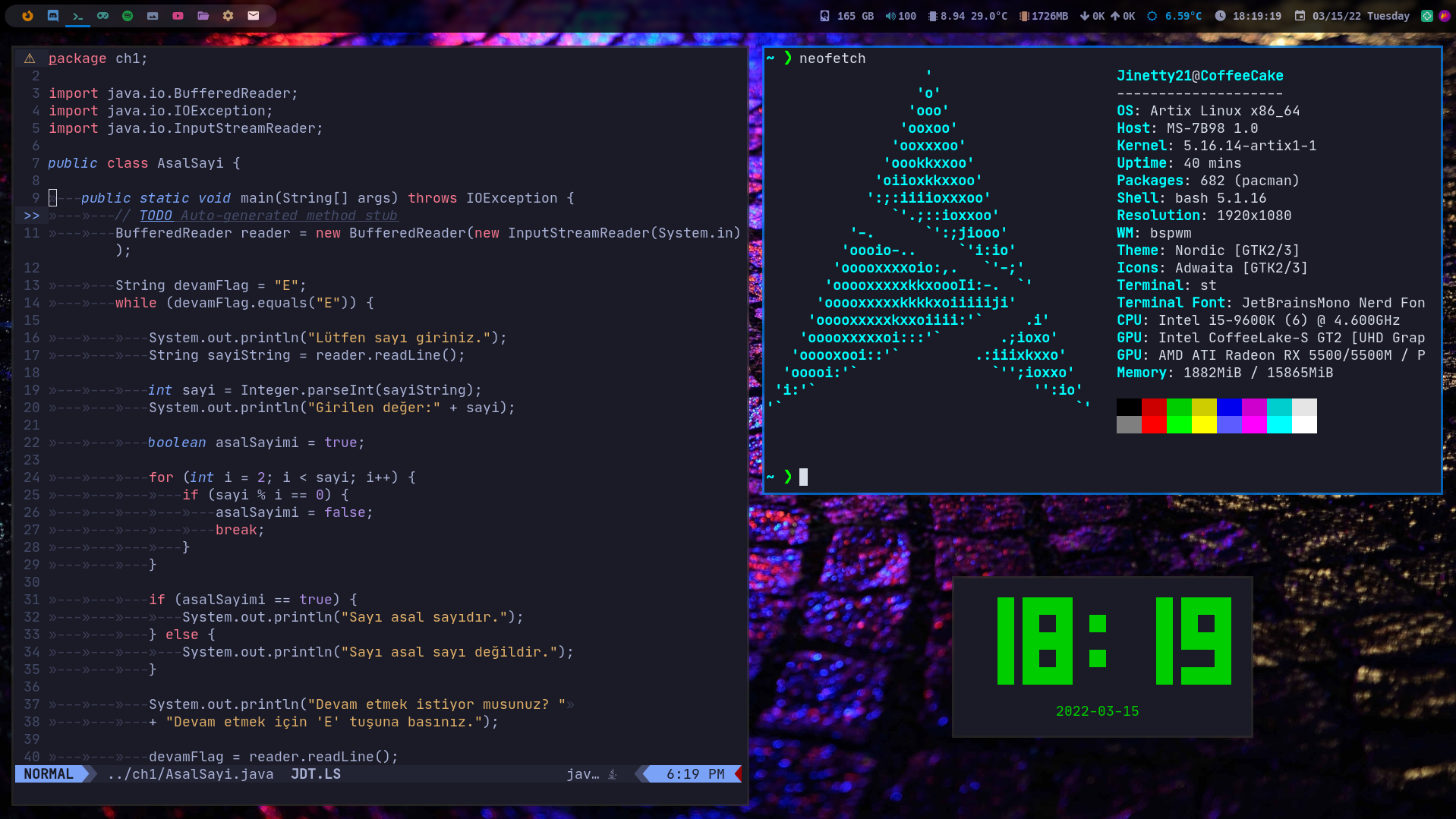Click the Java filetype icon in the statusline
This screenshot has height=819, width=1456.
pos(613,774)
